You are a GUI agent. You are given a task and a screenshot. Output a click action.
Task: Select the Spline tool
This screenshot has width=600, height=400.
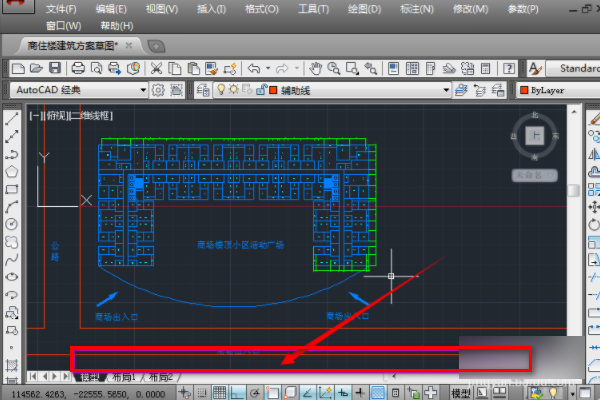click(11, 260)
